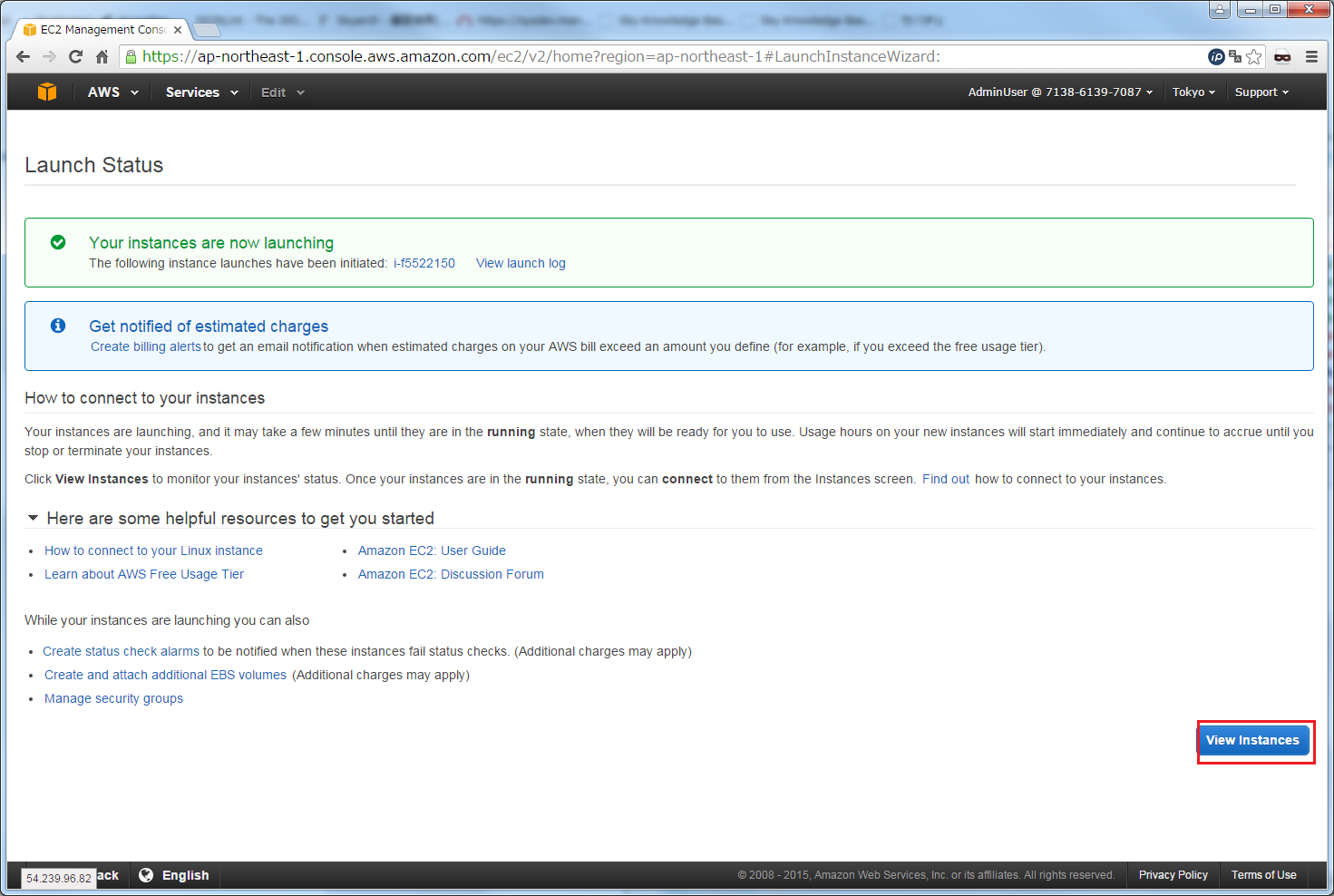Click the blue info icon for estimated charges
This screenshot has width=1334, height=896.
coord(58,326)
